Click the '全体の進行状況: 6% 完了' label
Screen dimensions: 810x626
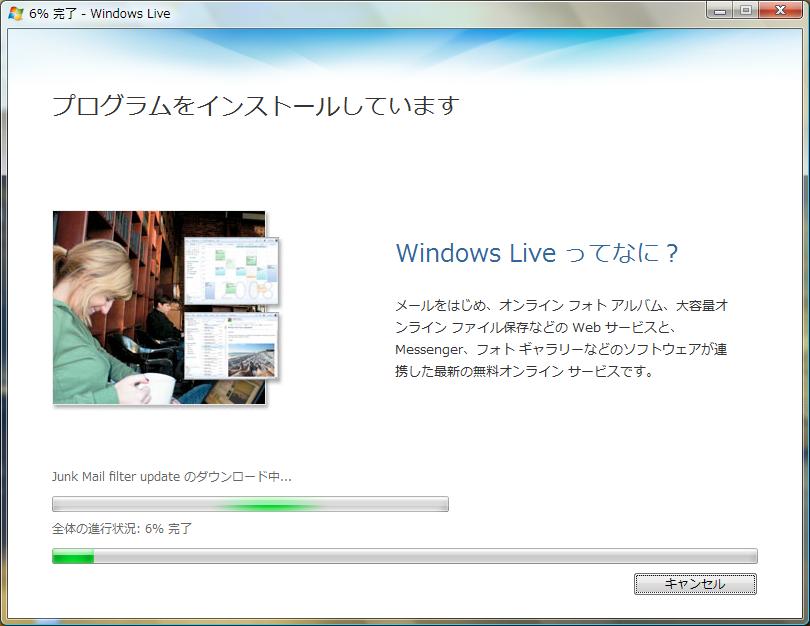pos(121,528)
